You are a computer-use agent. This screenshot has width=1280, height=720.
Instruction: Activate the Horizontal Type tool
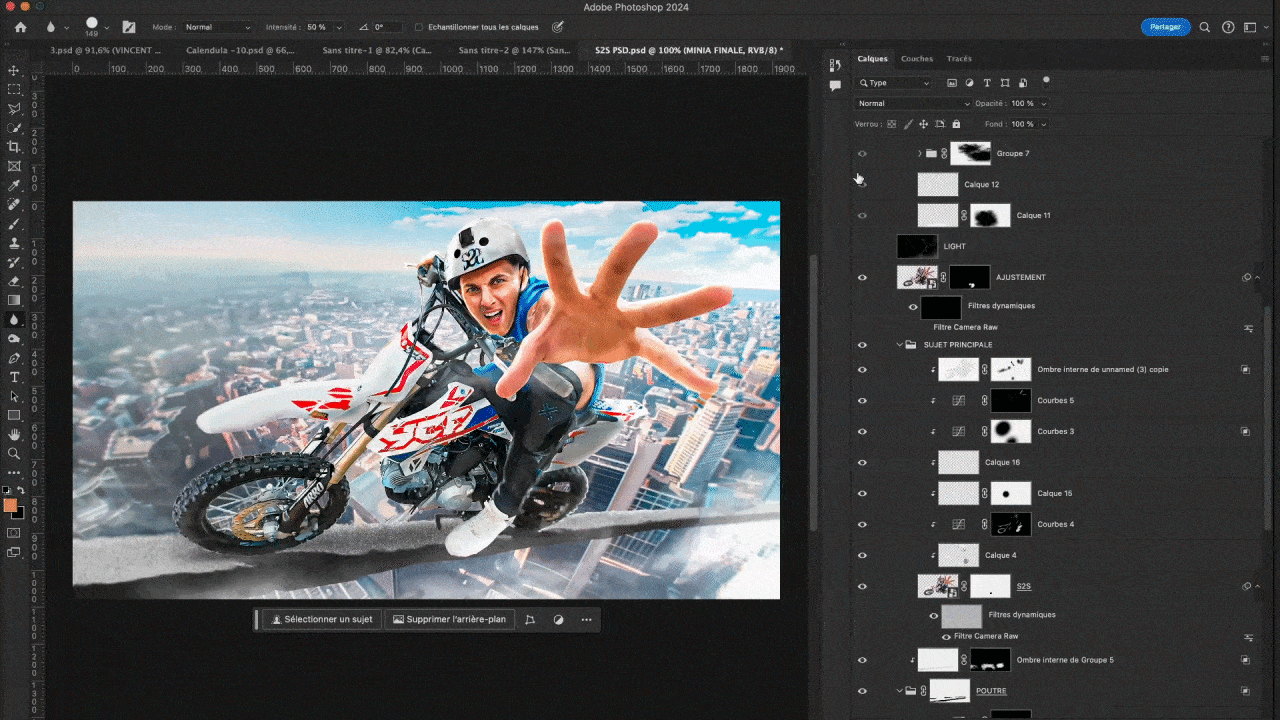point(14,377)
